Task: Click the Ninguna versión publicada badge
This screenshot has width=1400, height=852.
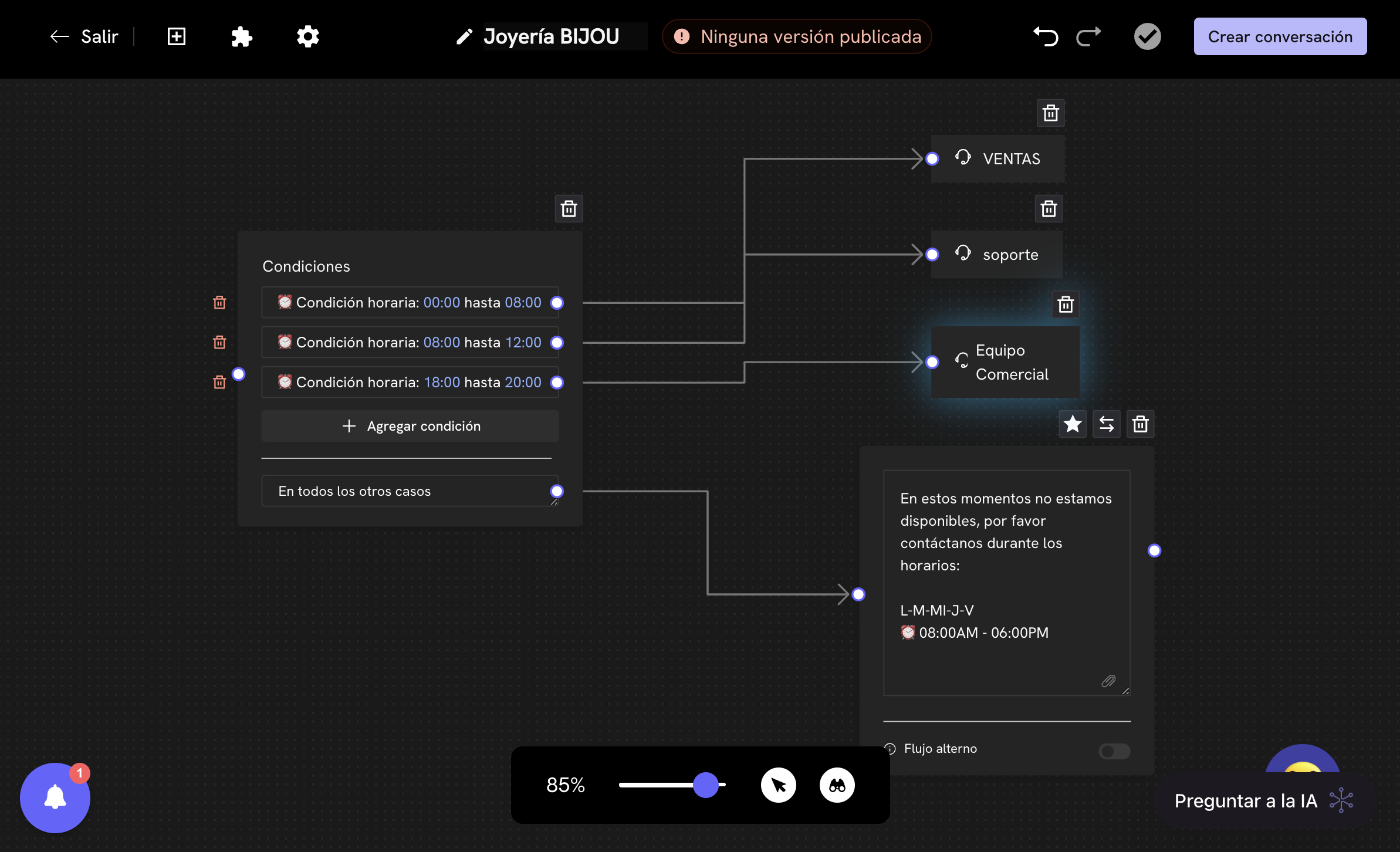Action: pos(797,36)
